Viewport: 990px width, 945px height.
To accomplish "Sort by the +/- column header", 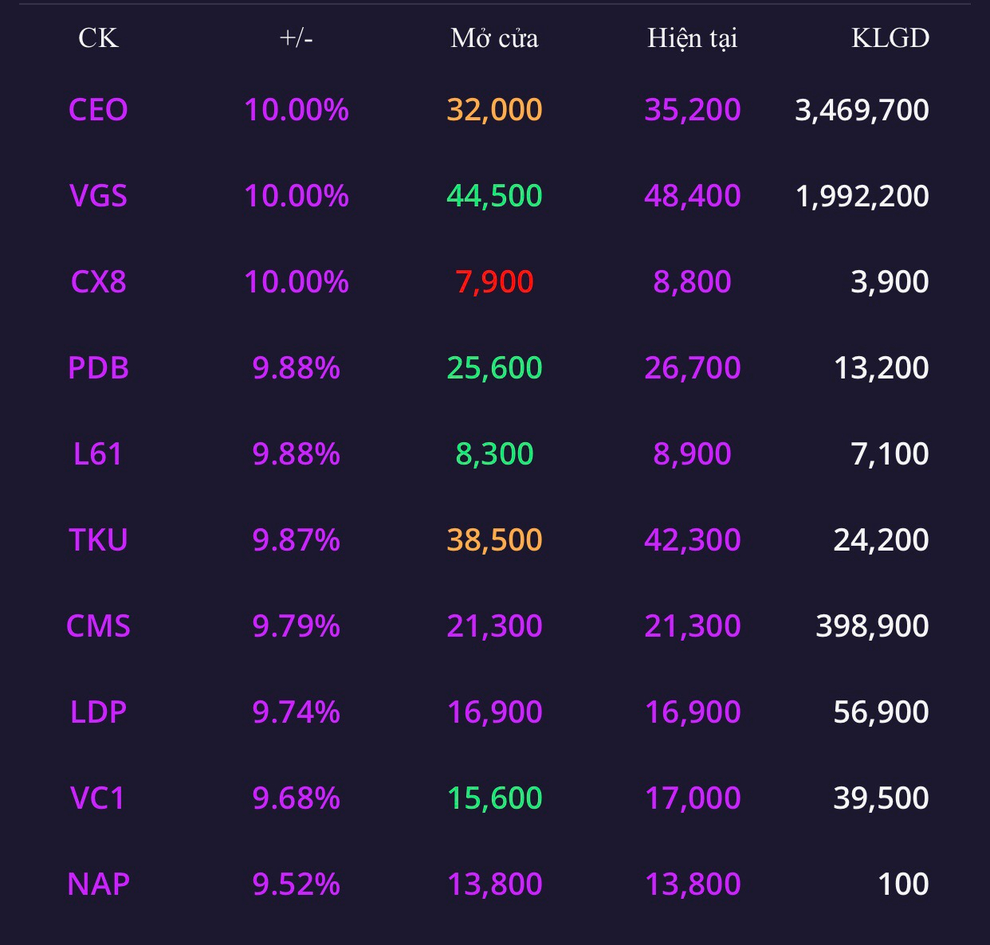I will pyautogui.click(x=296, y=38).
